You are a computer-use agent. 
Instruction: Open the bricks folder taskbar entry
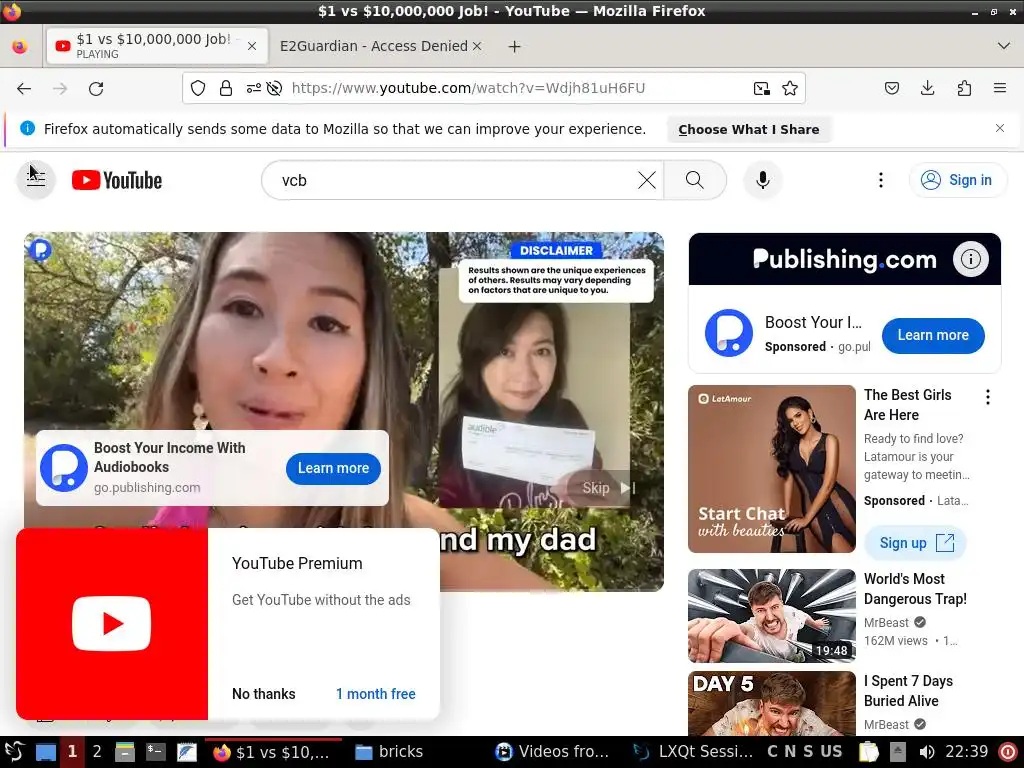389,752
